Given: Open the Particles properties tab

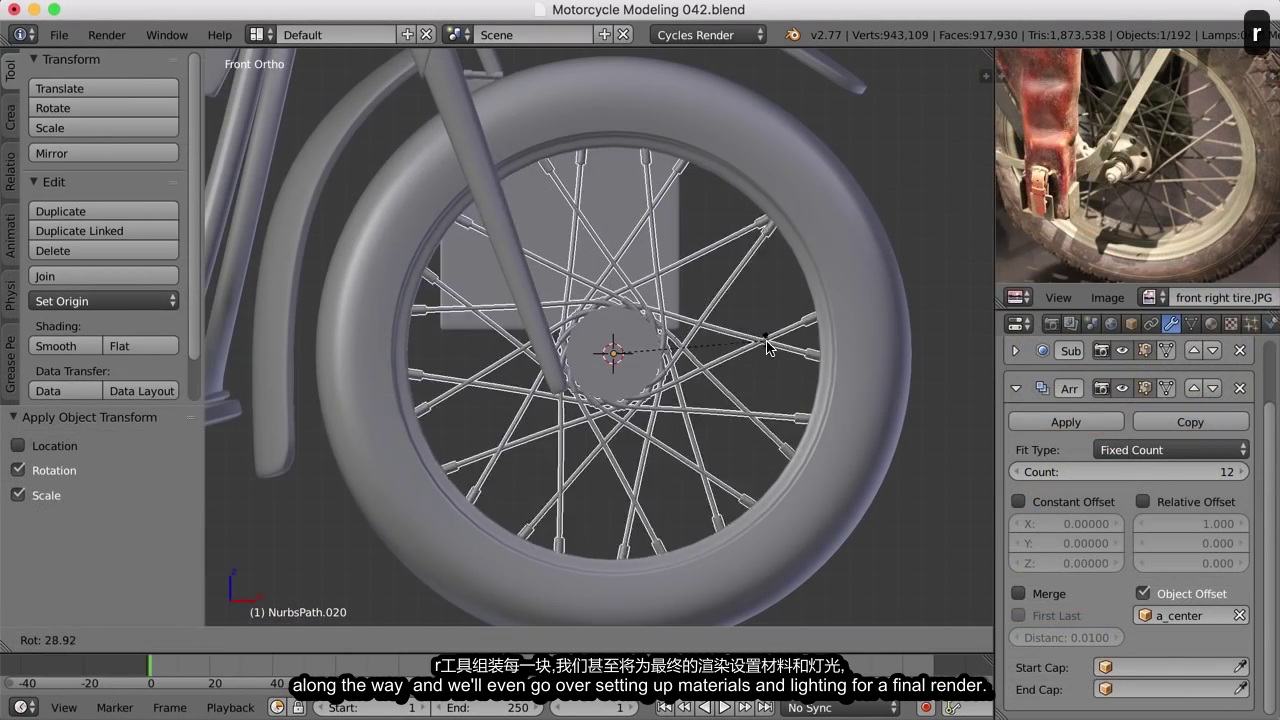Looking at the screenshot, I should [1251, 324].
